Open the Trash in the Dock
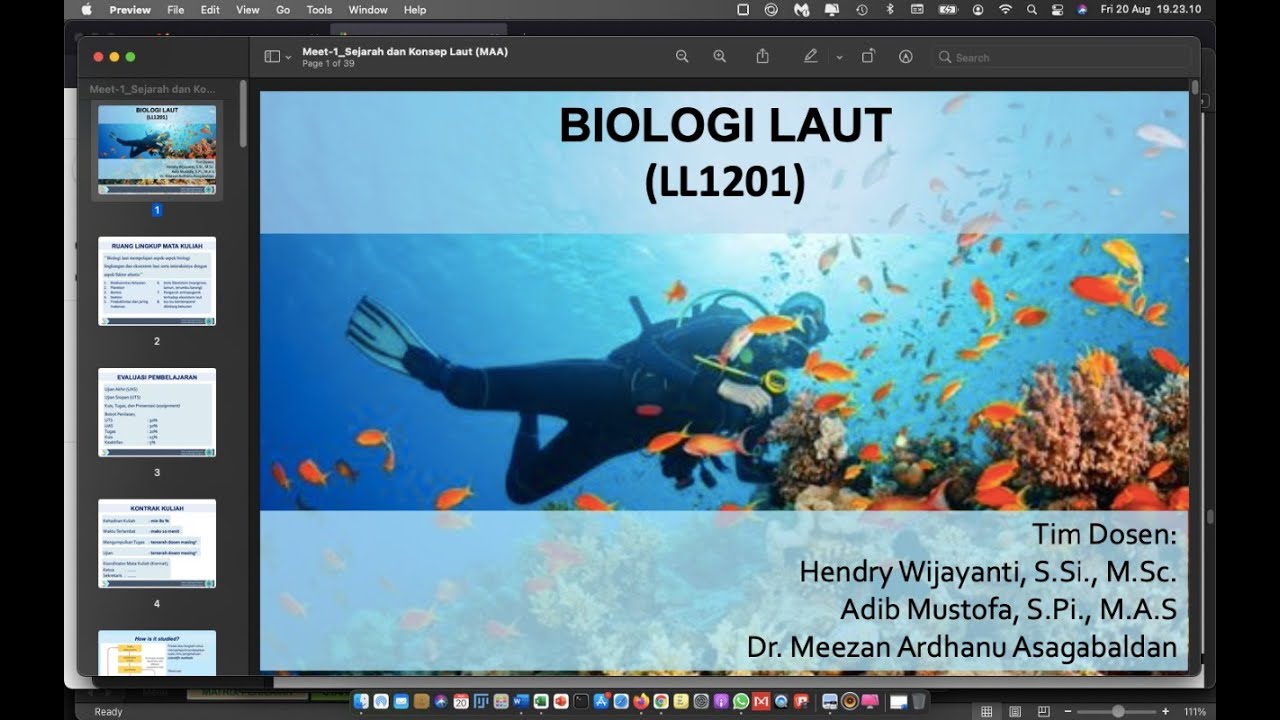The height and width of the screenshot is (720, 1280). click(x=919, y=702)
